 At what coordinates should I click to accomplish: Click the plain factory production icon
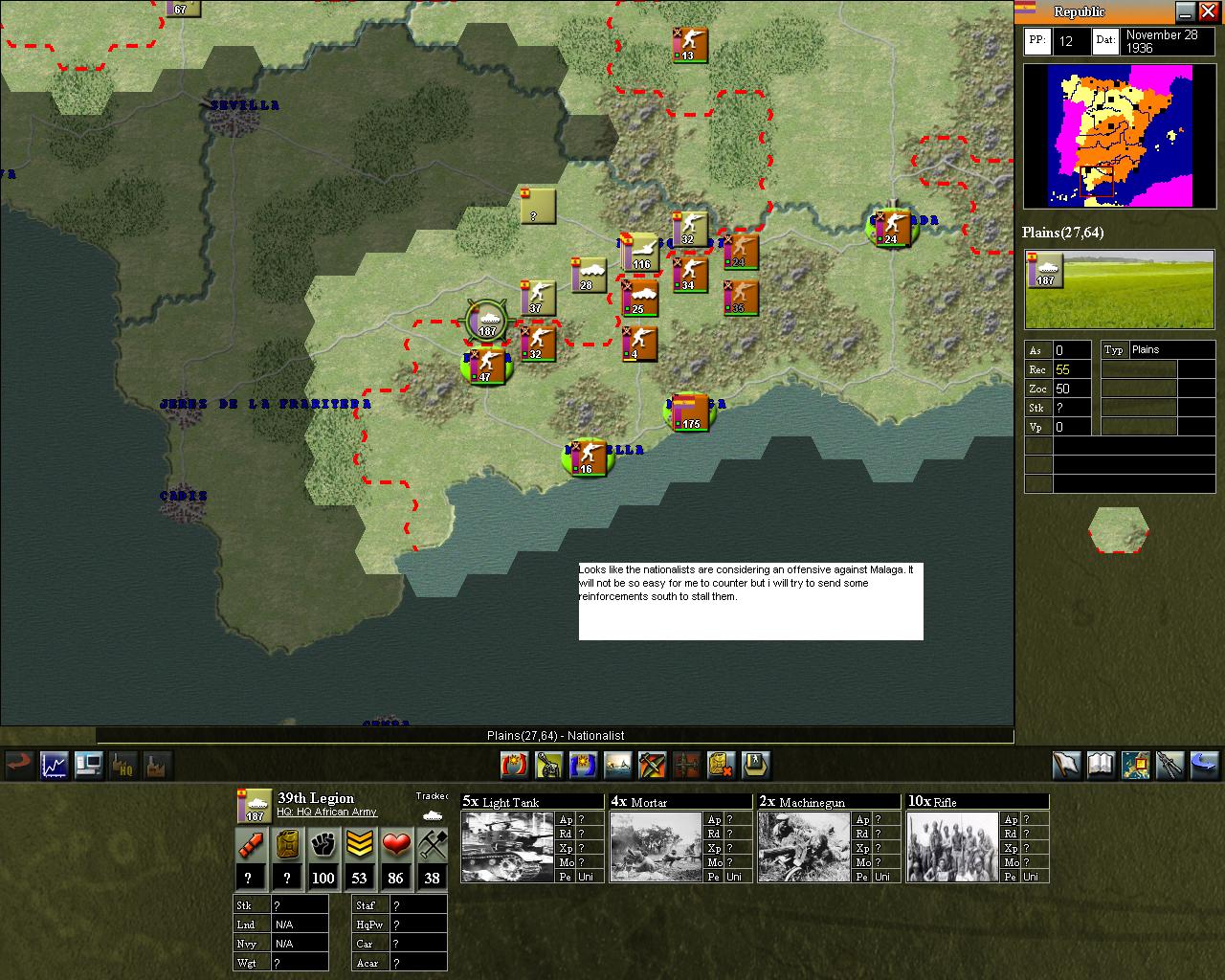tap(157, 765)
